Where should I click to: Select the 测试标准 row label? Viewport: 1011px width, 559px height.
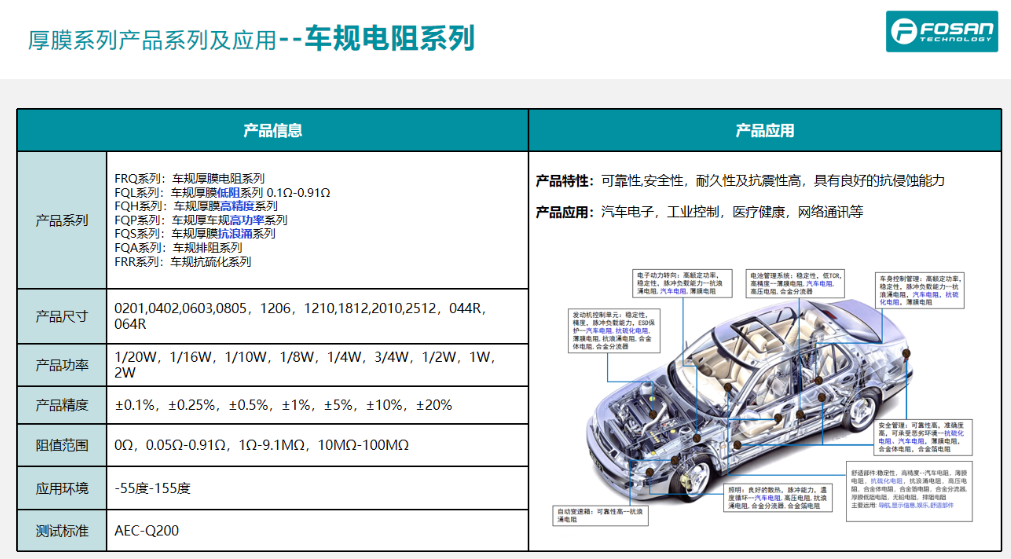(61, 530)
